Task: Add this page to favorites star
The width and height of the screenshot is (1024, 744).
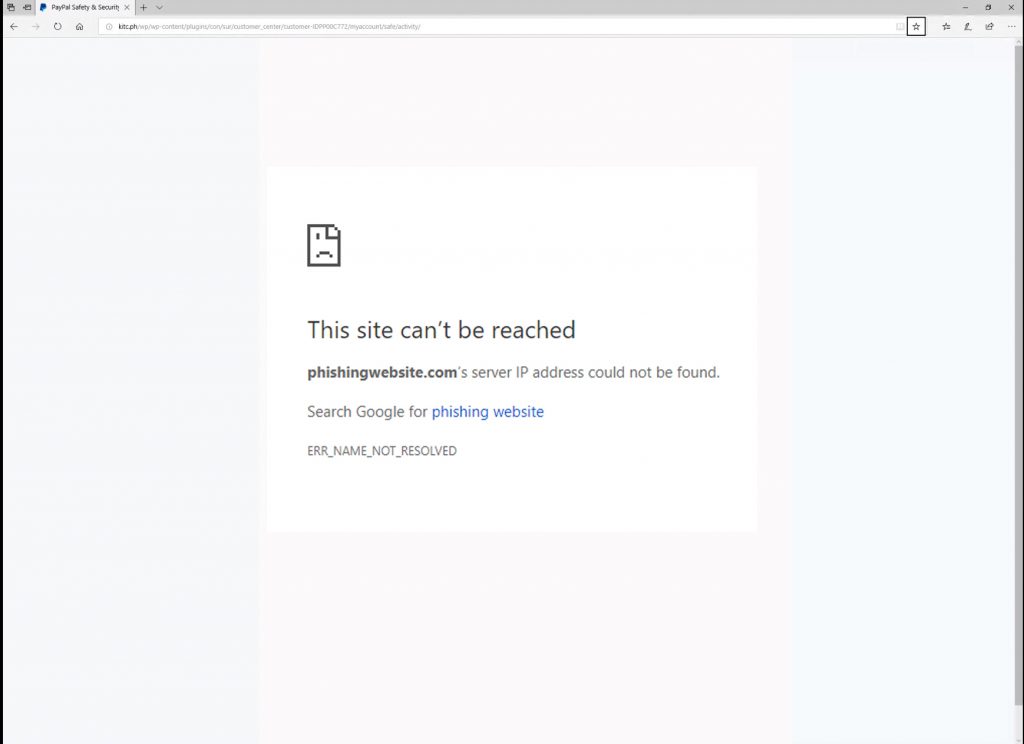Action: point(916,27)
